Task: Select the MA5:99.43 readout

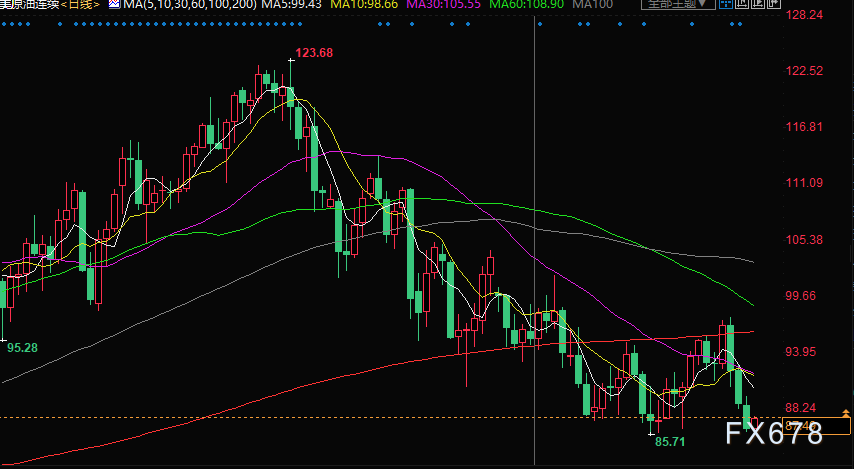Action: coord(291,4)
